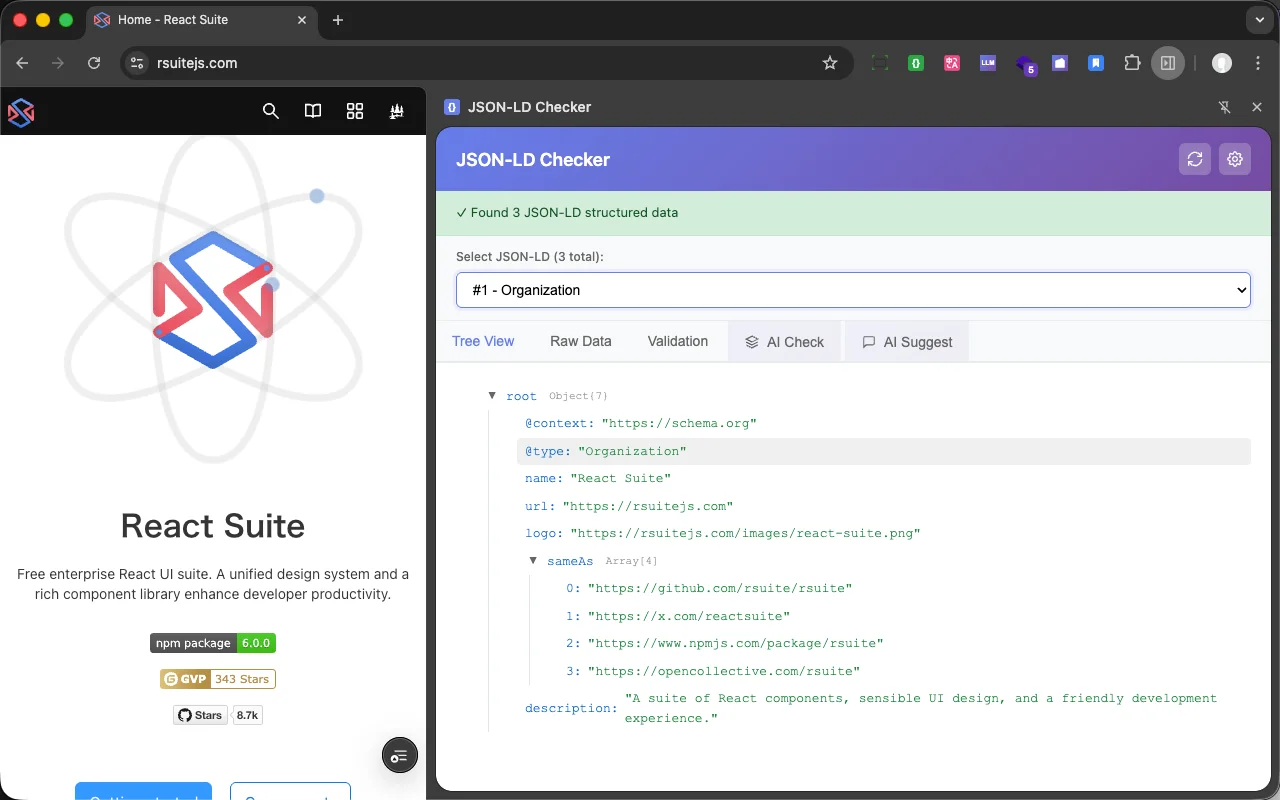Close the JSON-LD Checker side panel
This screenshot has width=1280, height=800.
(x=1257, y=107)
